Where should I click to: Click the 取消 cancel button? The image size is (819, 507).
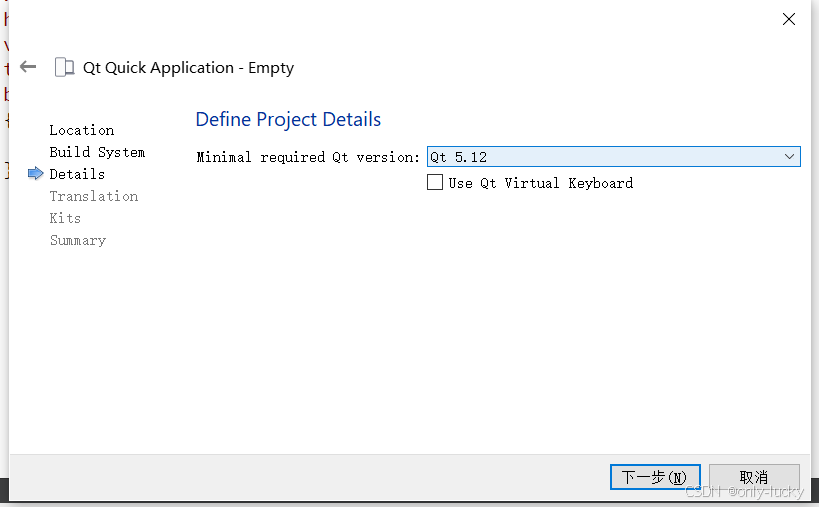(x=754, y=477)
